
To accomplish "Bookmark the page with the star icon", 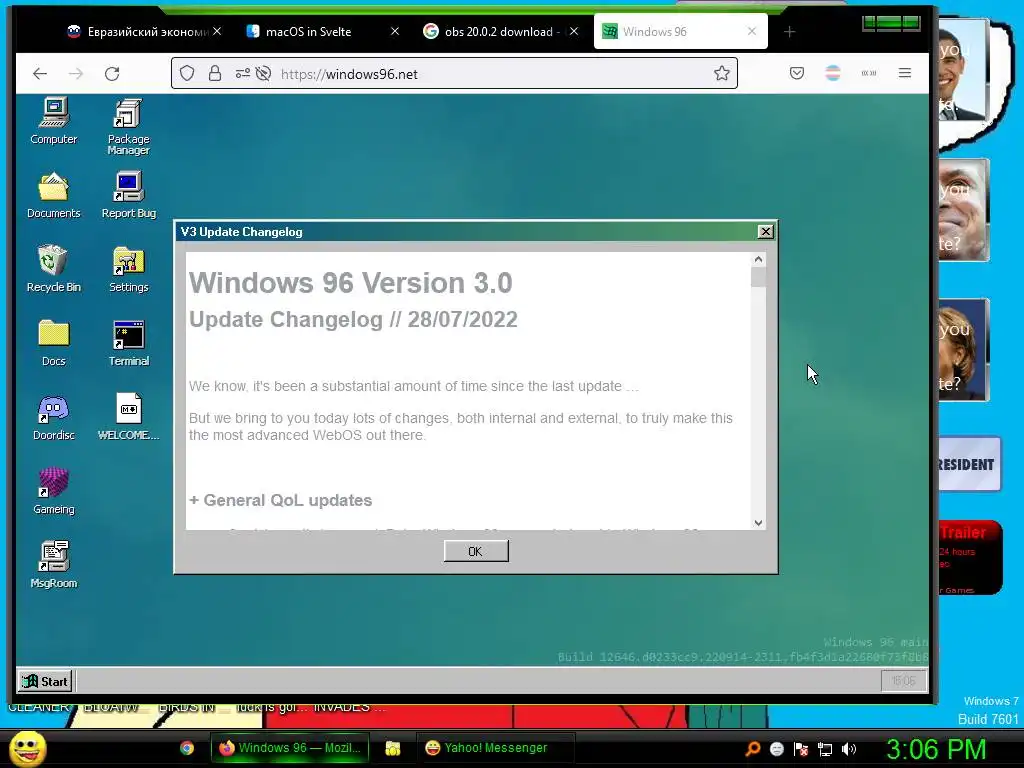I will coord(722,73).
